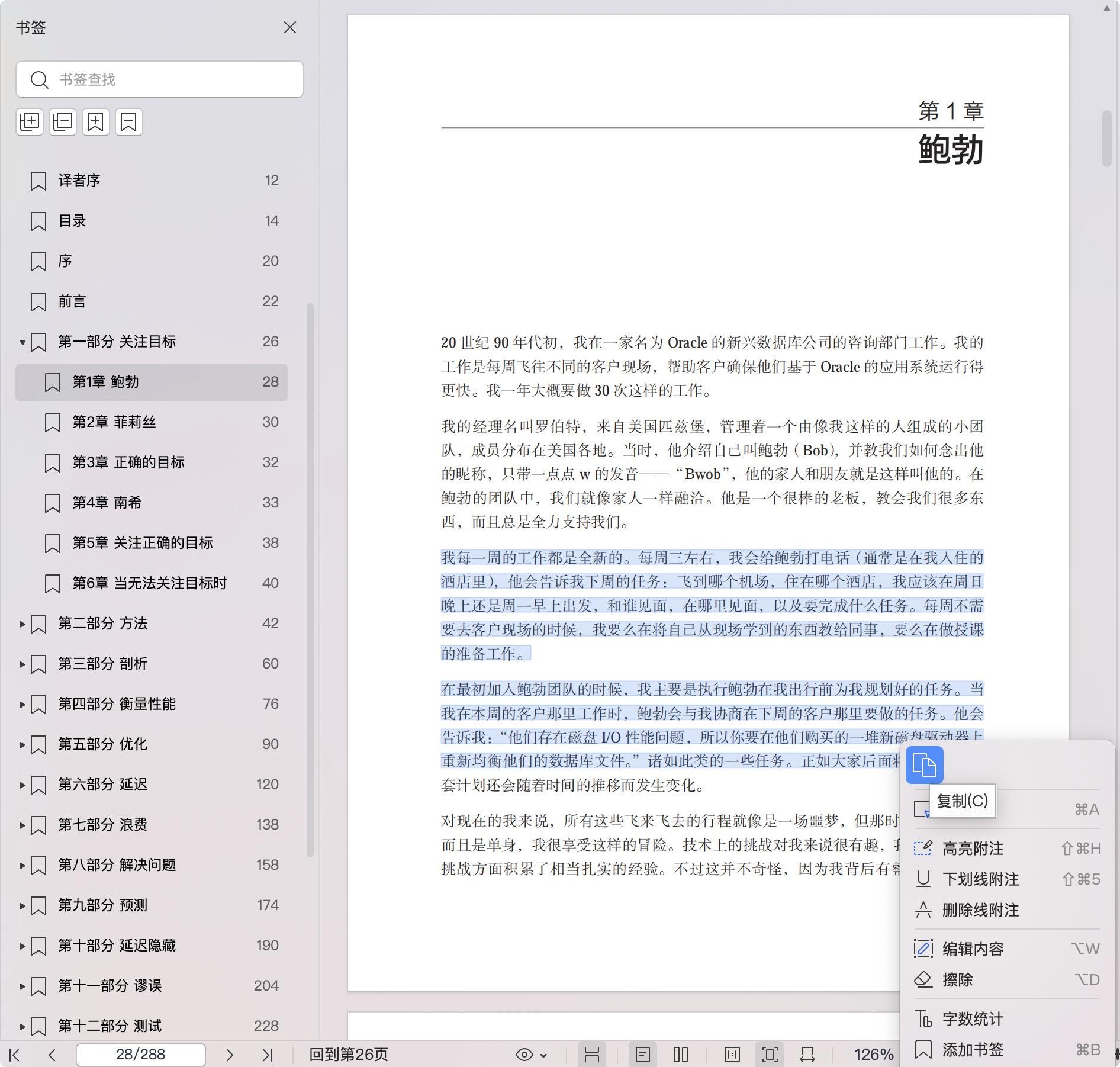The height and width of the screenshot is (1067, 1120).
Task: Collapse the 第一部分 关注目标 bookmark group
Action: click(22, 342)
